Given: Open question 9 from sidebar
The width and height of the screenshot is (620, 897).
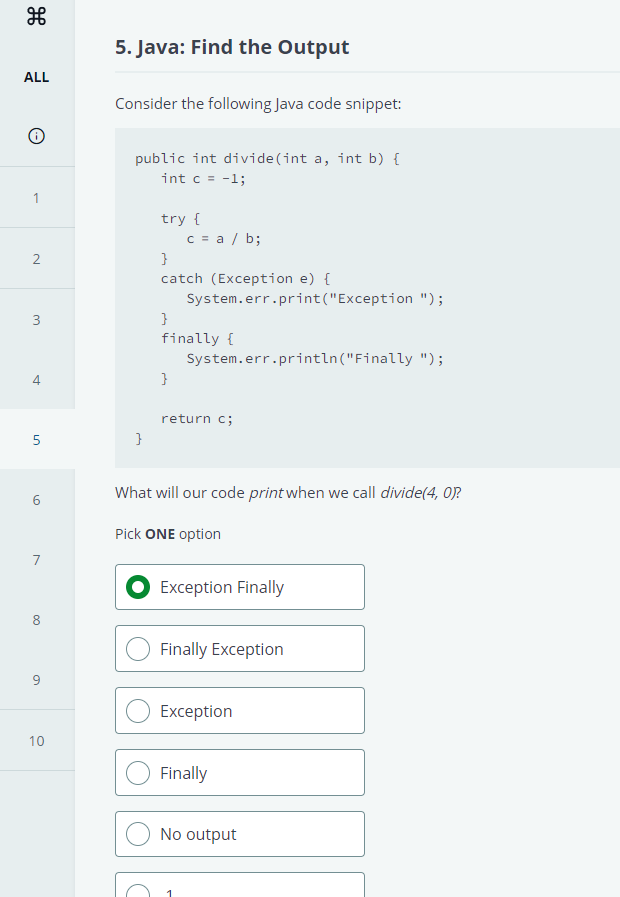Looking at the screenshot, I should (x=37, y=680).
